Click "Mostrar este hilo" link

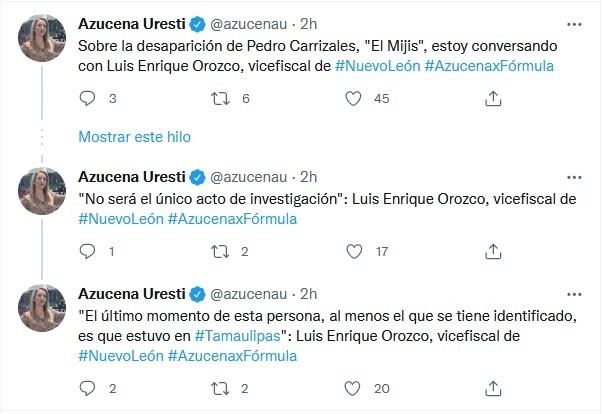(x=134, y=136)
